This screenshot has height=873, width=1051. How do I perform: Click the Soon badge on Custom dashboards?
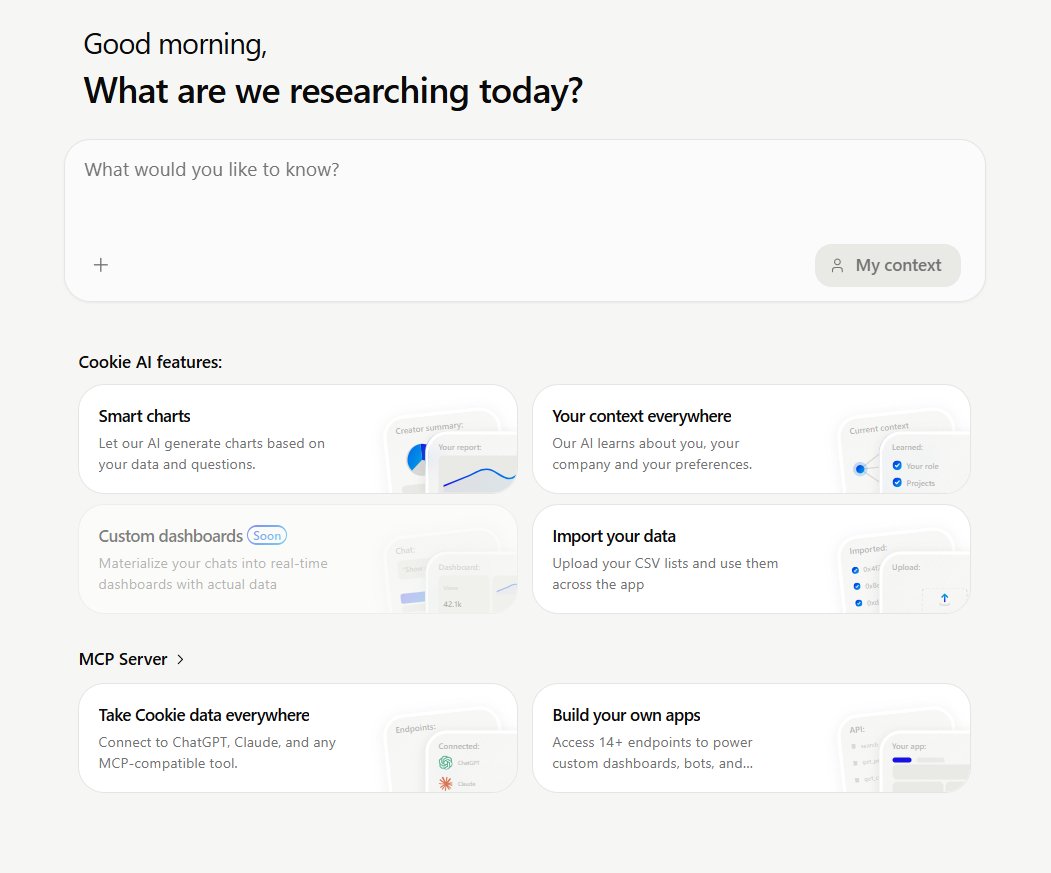coord(267,536)
